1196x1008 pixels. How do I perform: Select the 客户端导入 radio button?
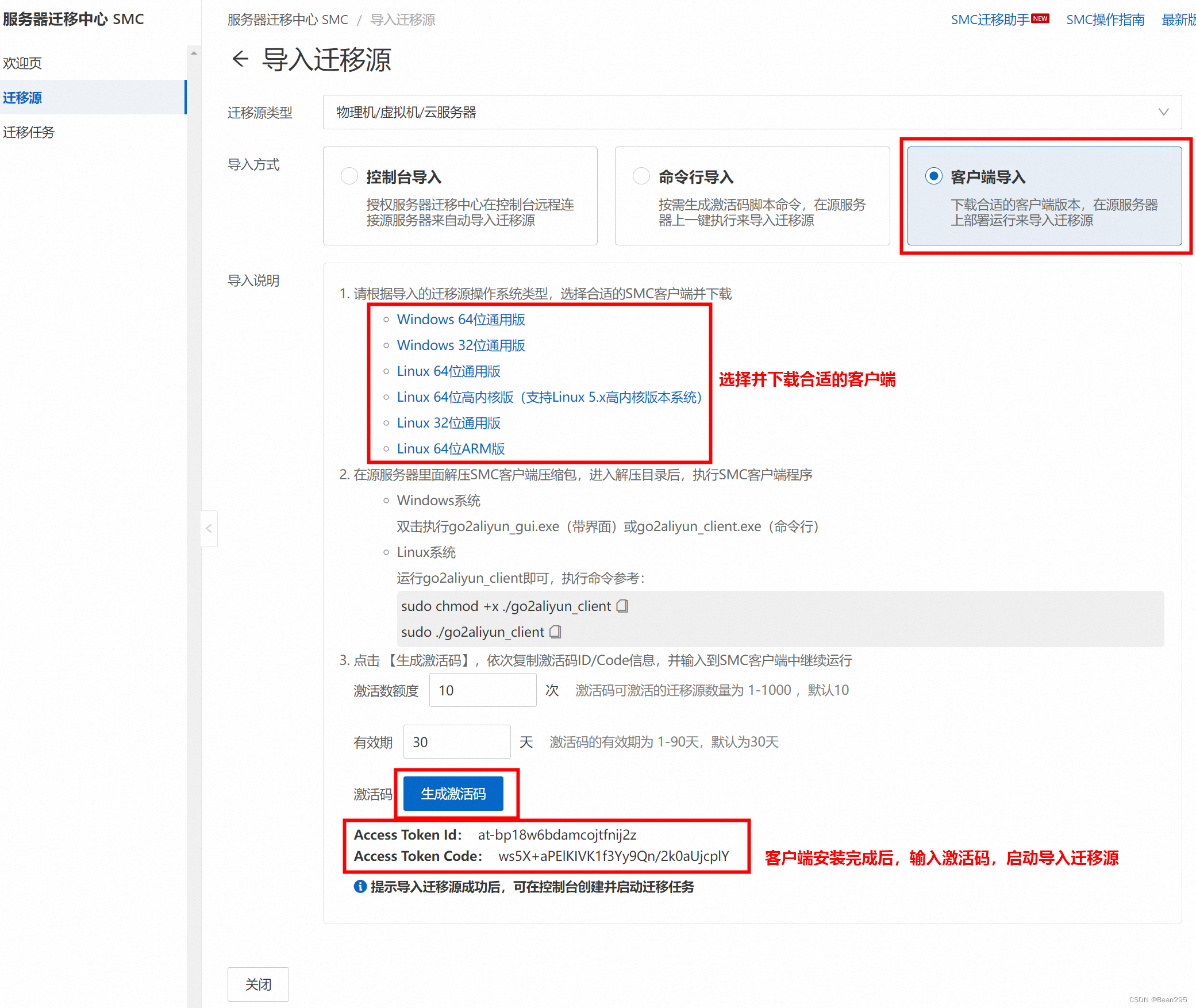pos(933,176)
